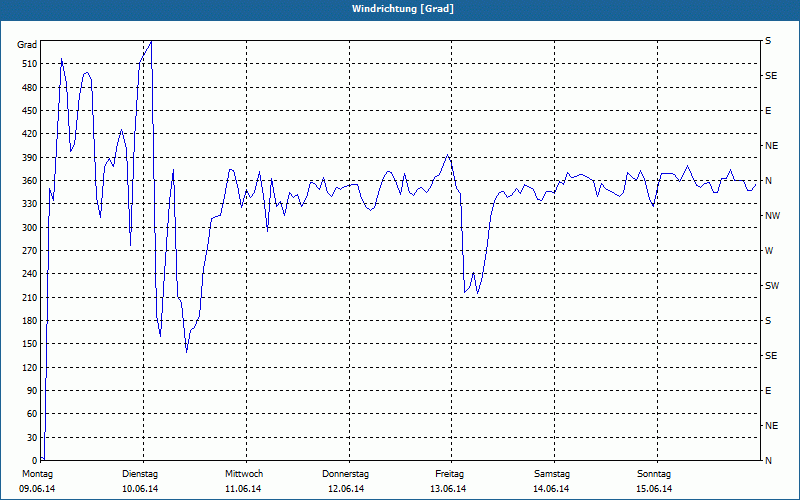The image size is (800, 500).
Task: Click the date 11.06.14
Action: (x=243, y=489)
